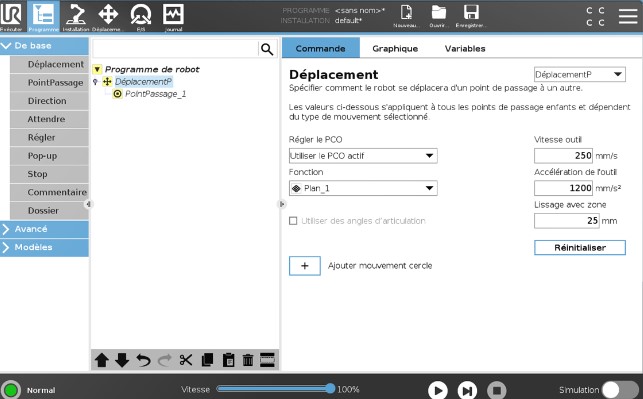
Task: Undo the last program edit
Action: click(143, 360)
